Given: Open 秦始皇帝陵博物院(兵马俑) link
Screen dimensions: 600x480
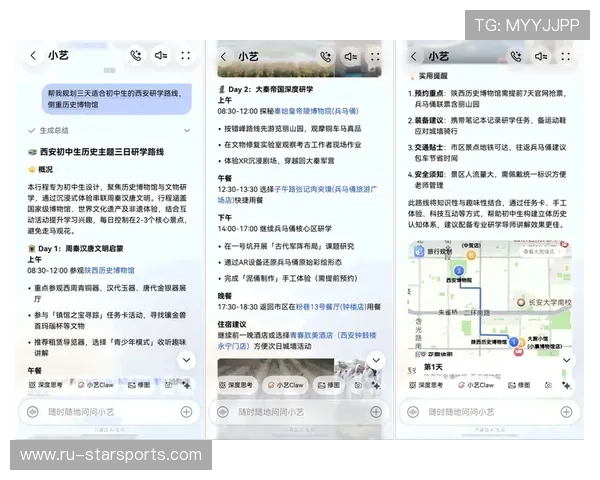Looking at the screenshot, I should [316, 111].
